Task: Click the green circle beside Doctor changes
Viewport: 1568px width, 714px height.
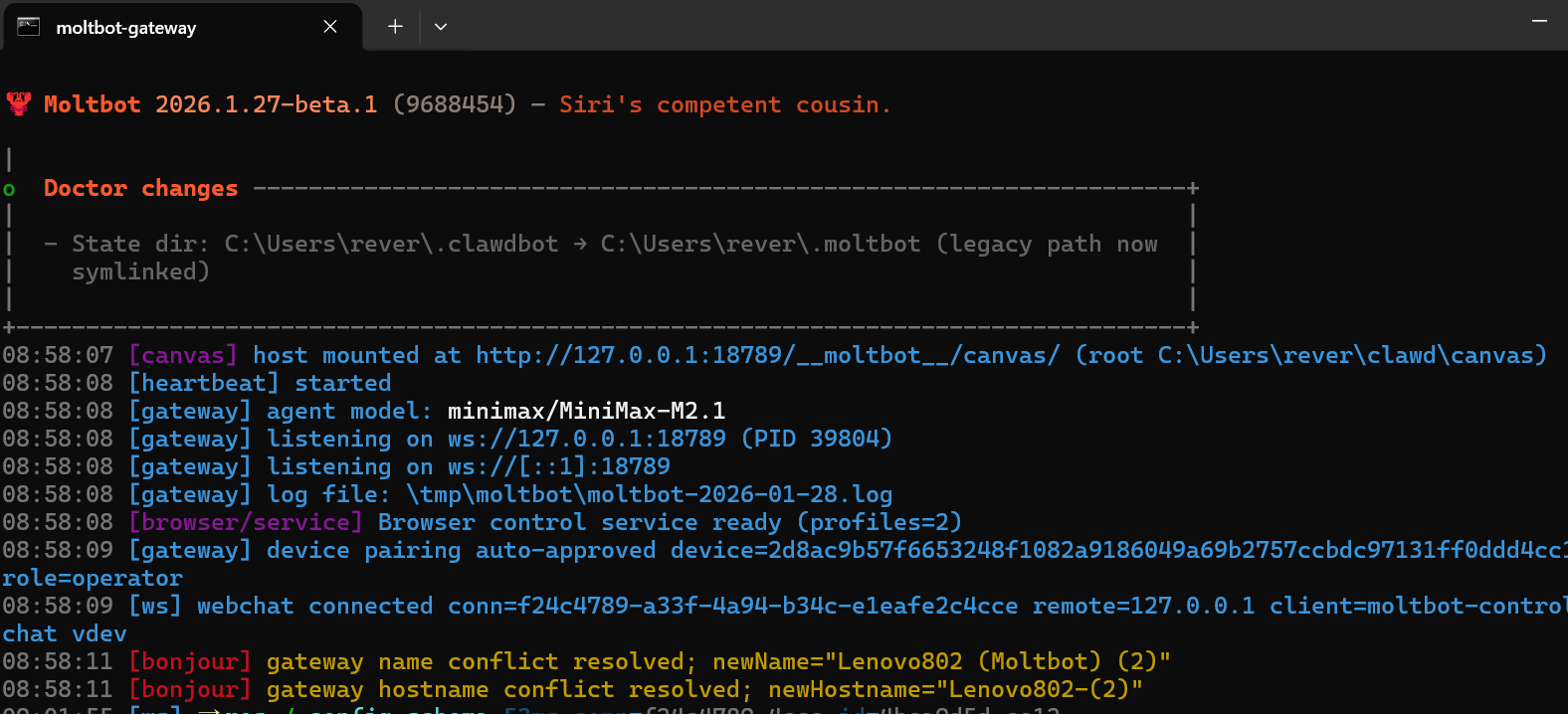Action: 10,189
